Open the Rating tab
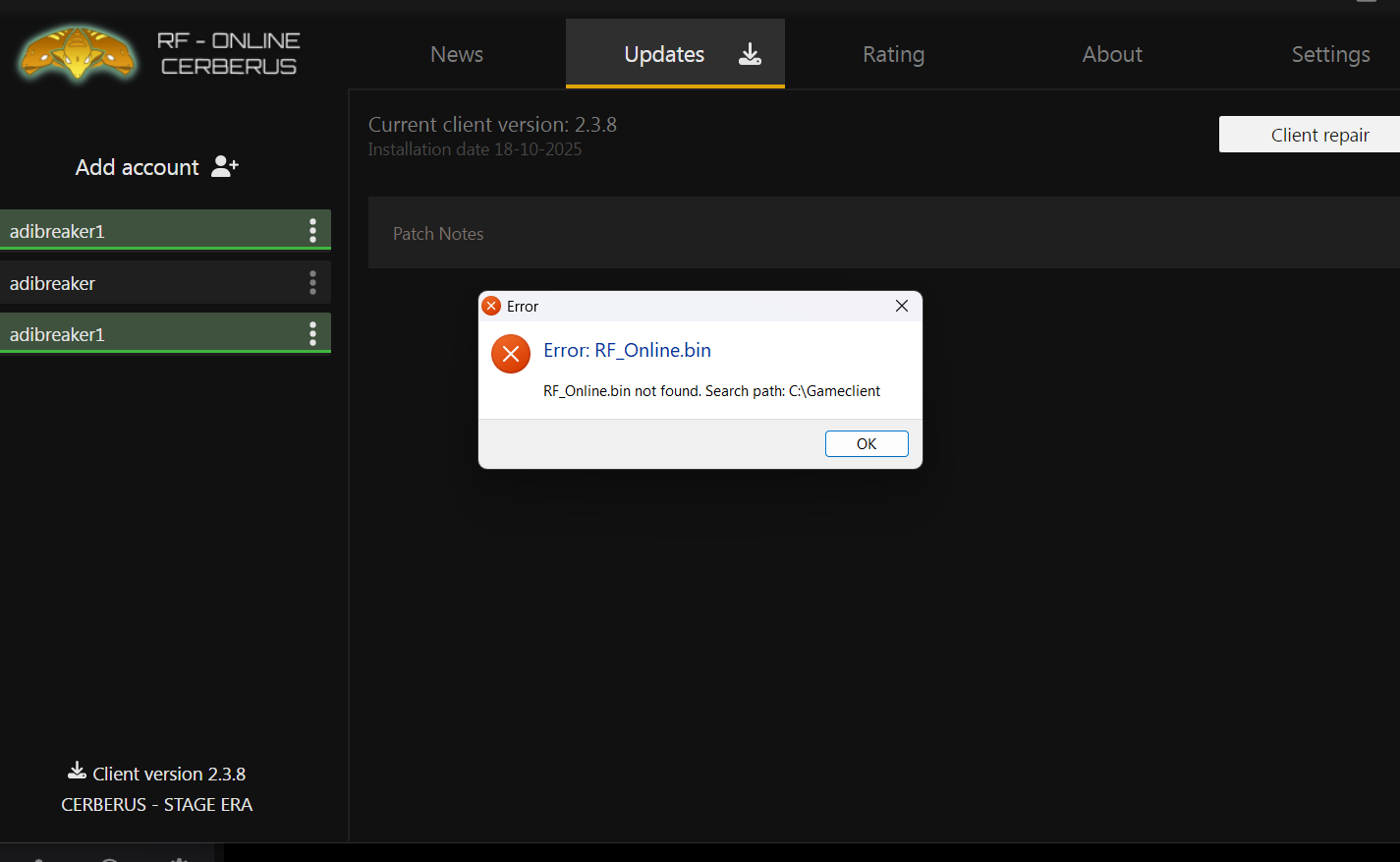This screenshot has height=862, width=1400. point(893,54)
